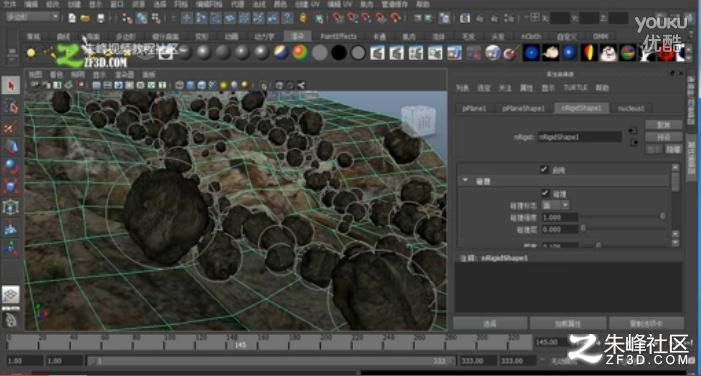Select the nRigidShape1 tab

coord(582,108)
